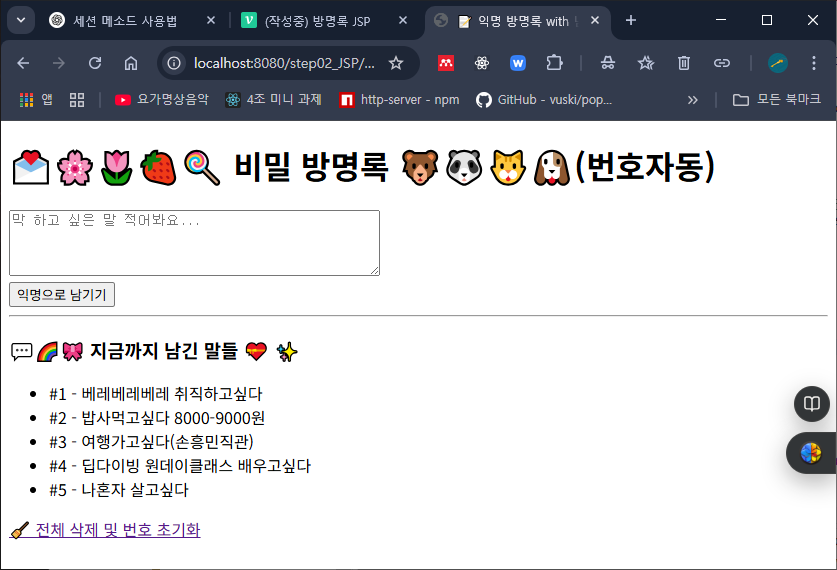The height and width of the screenshot is (570, 837).
Task: Open the extensions puzzle-piece menu
Action: pyautogui.click(x=554, y=63)
